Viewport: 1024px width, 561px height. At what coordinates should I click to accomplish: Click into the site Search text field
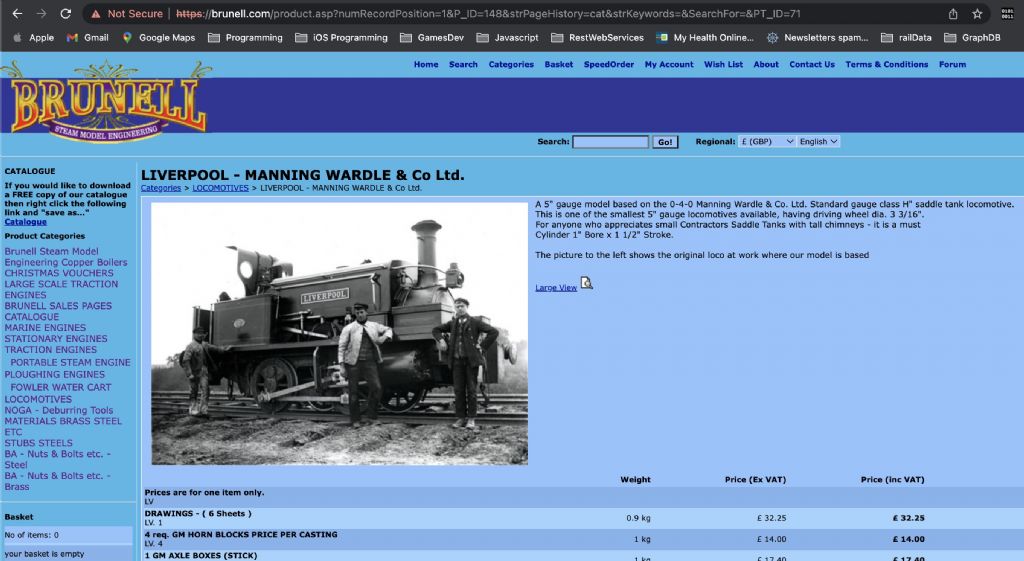click(x=611, y=142)
